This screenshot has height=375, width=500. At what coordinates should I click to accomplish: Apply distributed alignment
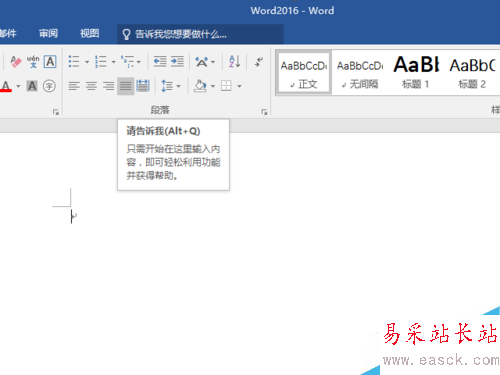[143, 86]
